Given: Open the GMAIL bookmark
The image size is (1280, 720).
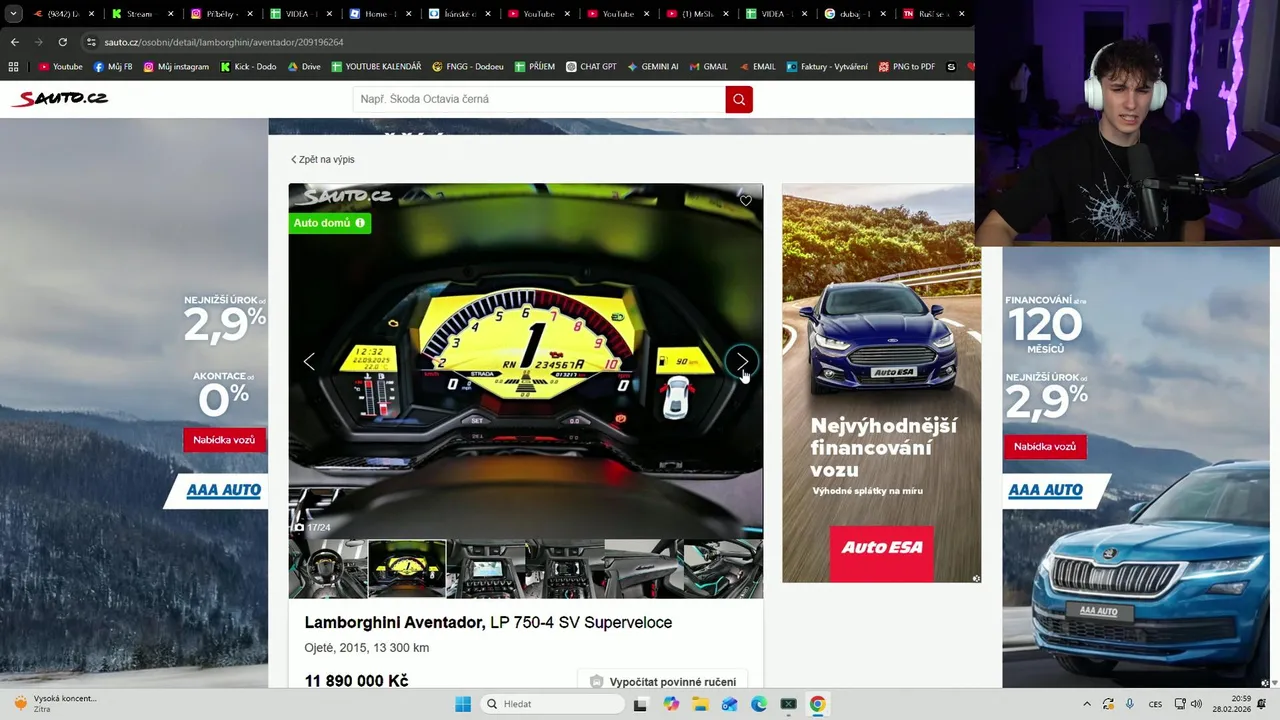Looking at the screenshot, I should (708, 67).
